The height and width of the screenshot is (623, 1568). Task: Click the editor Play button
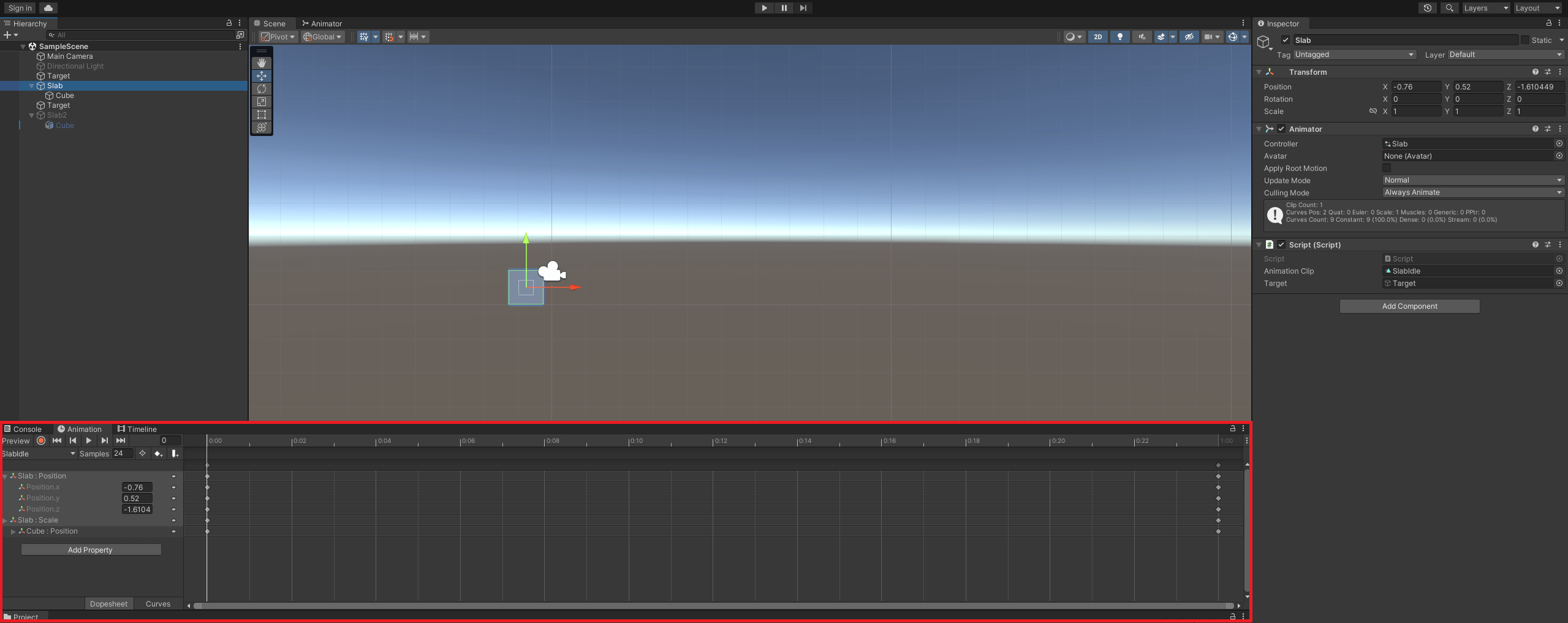click(x=764, y=8)
